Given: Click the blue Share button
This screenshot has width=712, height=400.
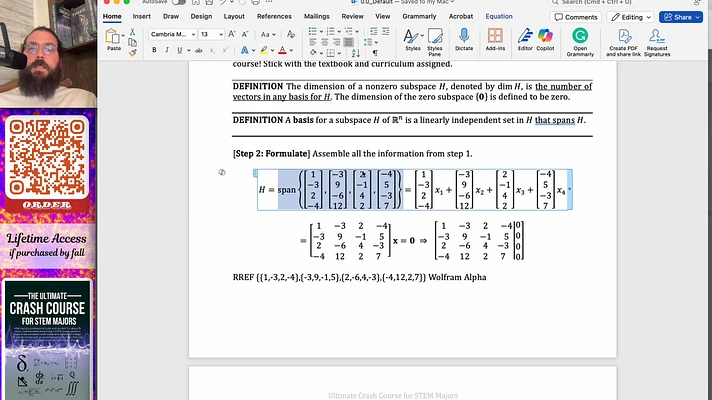Looking at the screenshot, I should tap(681, 17).
